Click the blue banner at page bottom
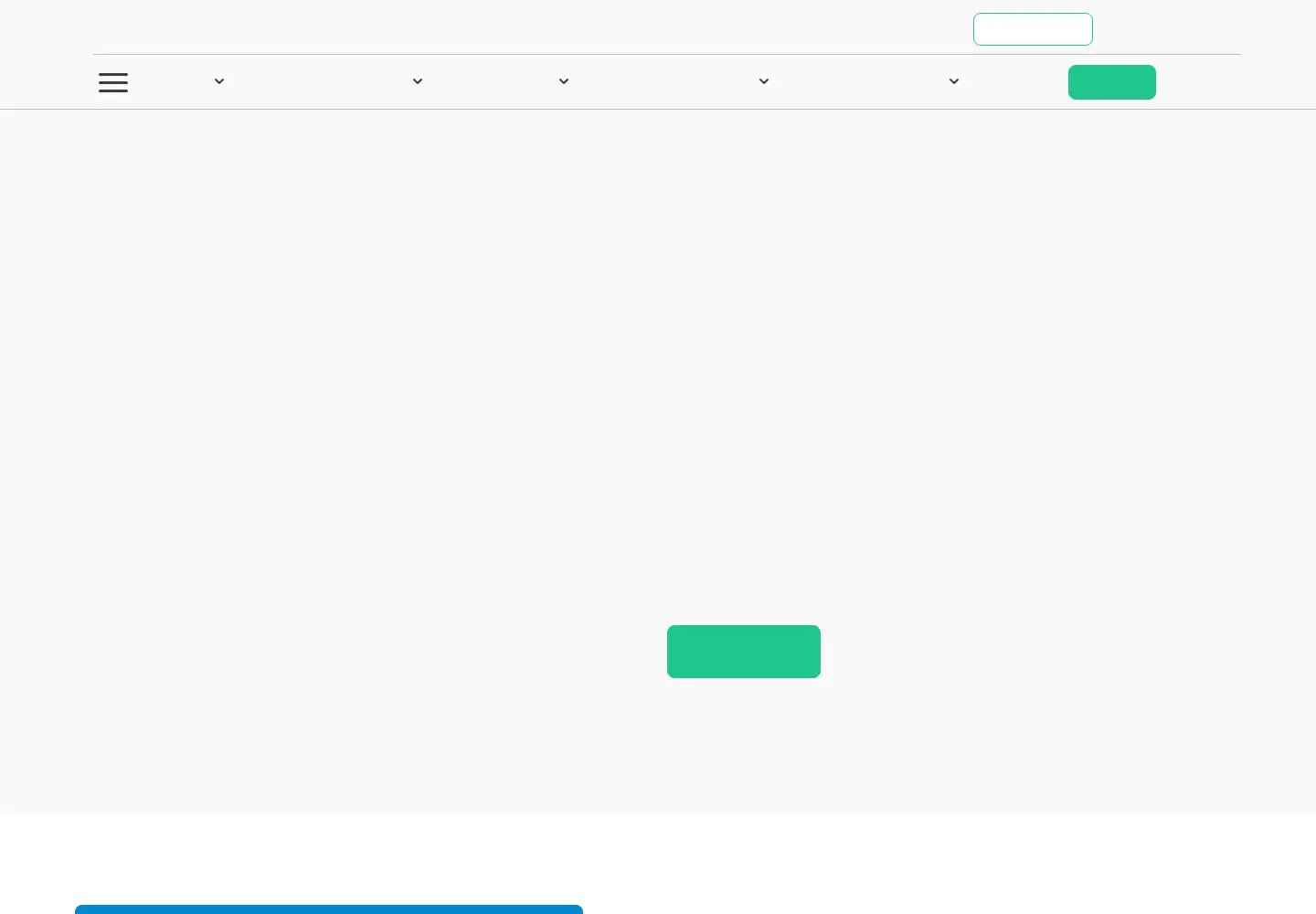 coord(329,909)
